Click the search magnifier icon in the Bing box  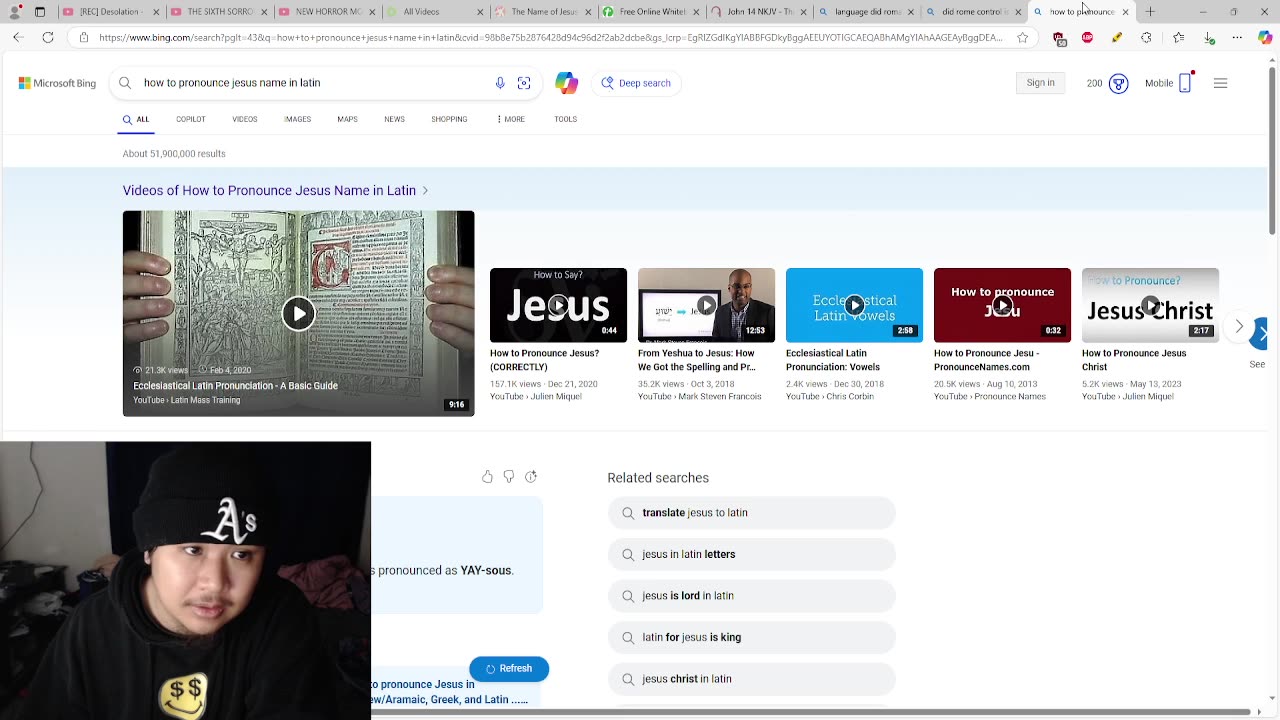pos(125,83)
